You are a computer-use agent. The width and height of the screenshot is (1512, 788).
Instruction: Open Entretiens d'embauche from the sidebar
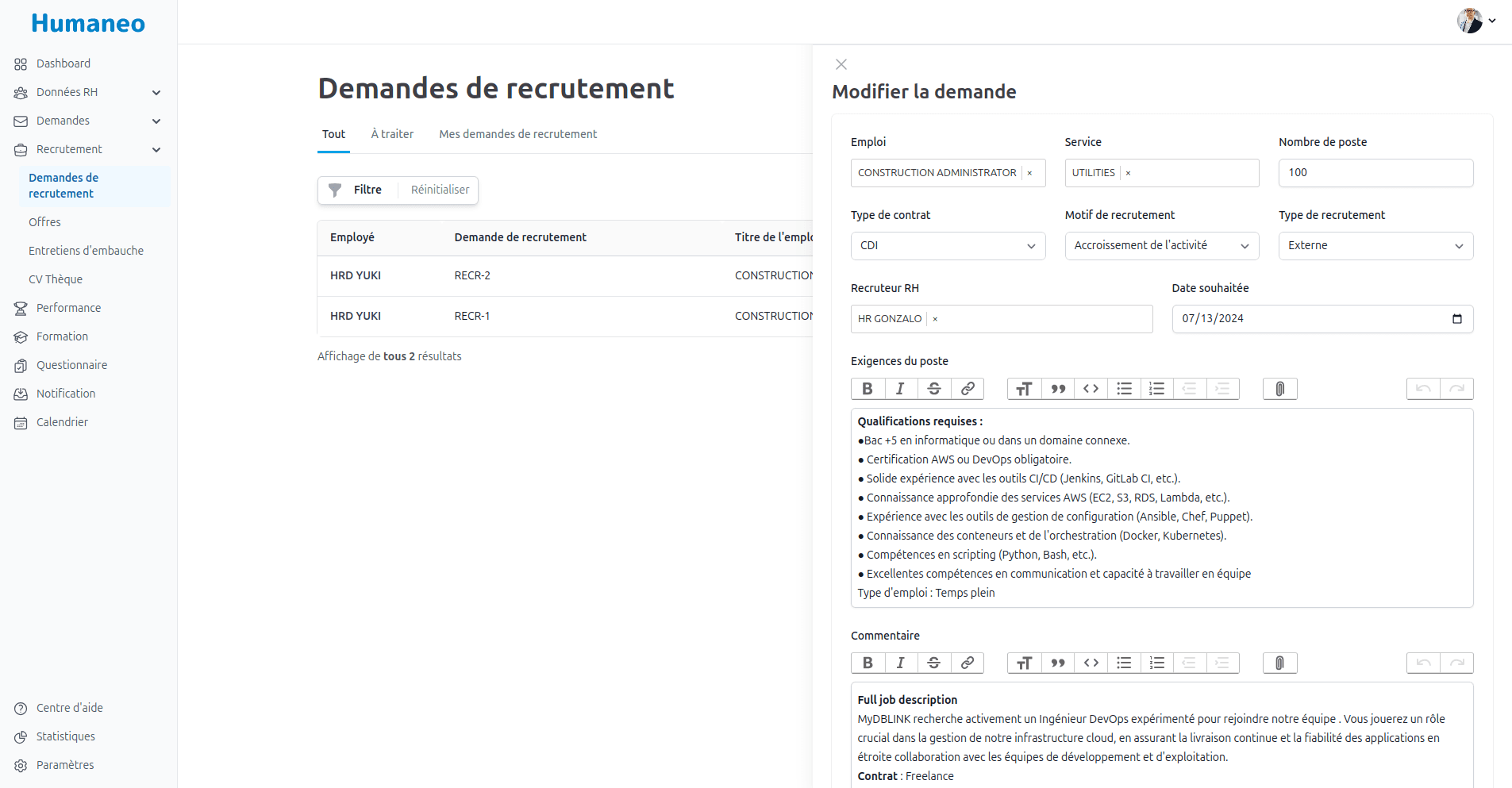click(86, 250)
